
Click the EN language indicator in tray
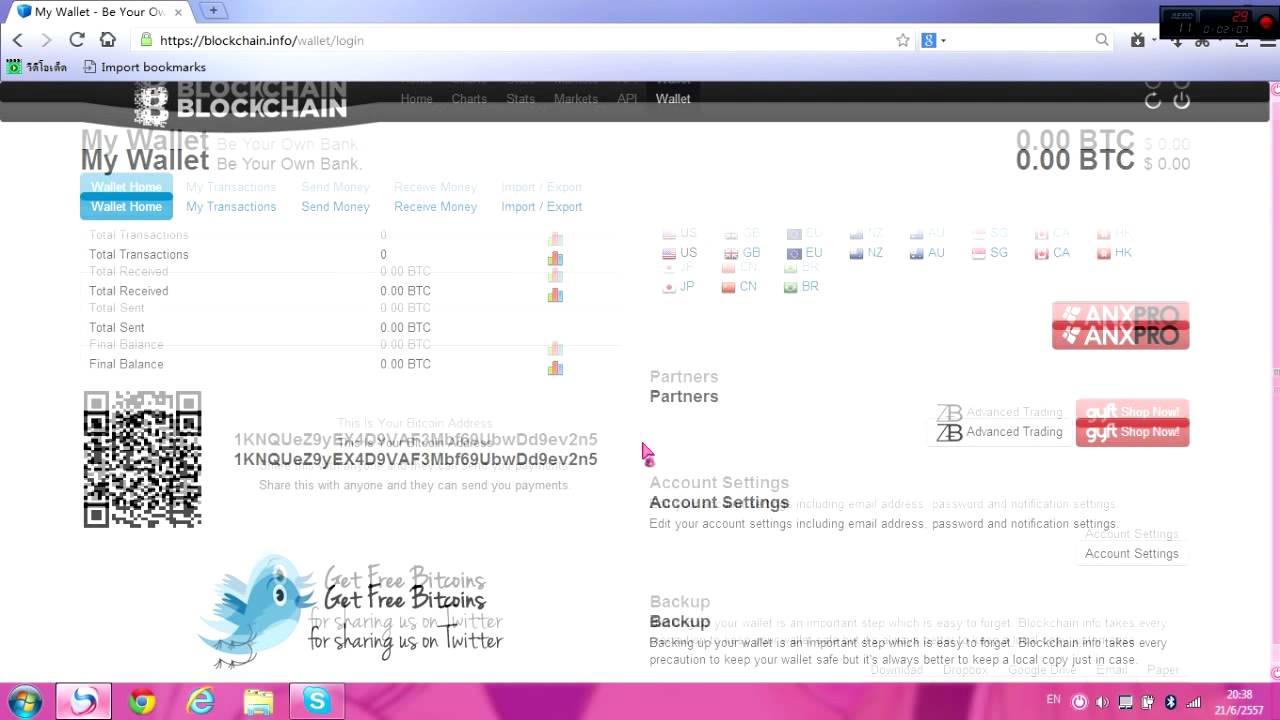tap(1053, 701)
